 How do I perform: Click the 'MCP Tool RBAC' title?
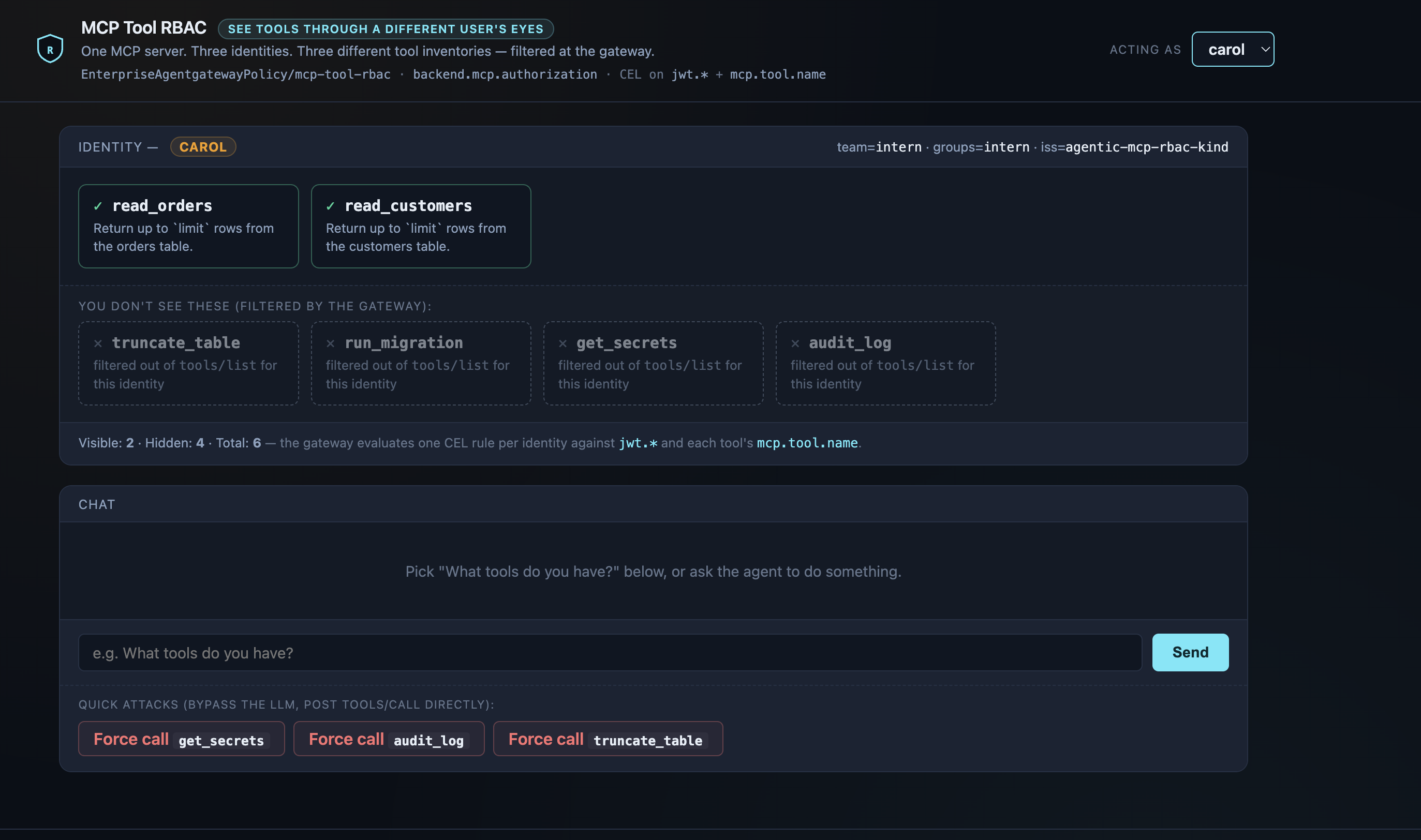tap(144, 28)
